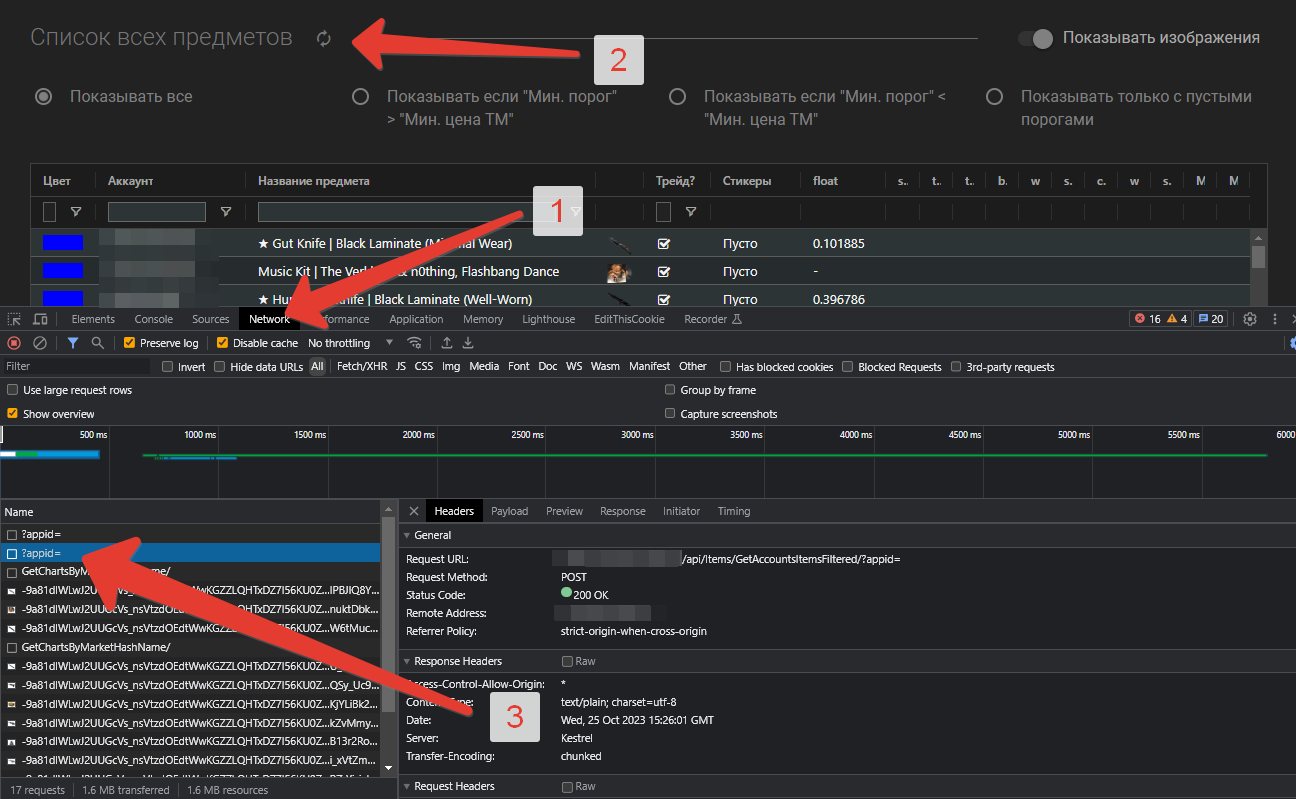
Task: Enable the Has blocked cookies checkbox
Action: pyautogui.click(x=726, y=367)
